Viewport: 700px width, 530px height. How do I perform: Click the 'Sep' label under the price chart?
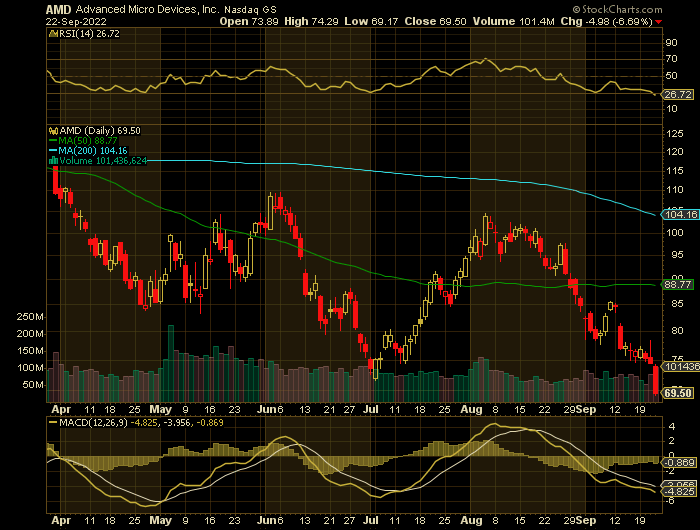click(x=586, y=409)
